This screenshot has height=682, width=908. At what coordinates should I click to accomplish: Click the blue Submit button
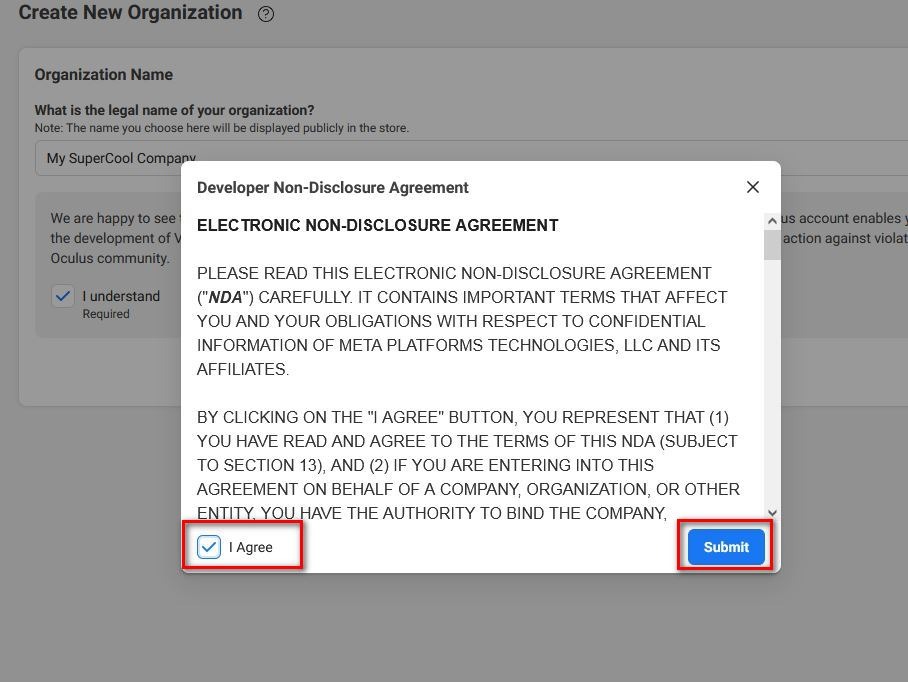(726, 547)
